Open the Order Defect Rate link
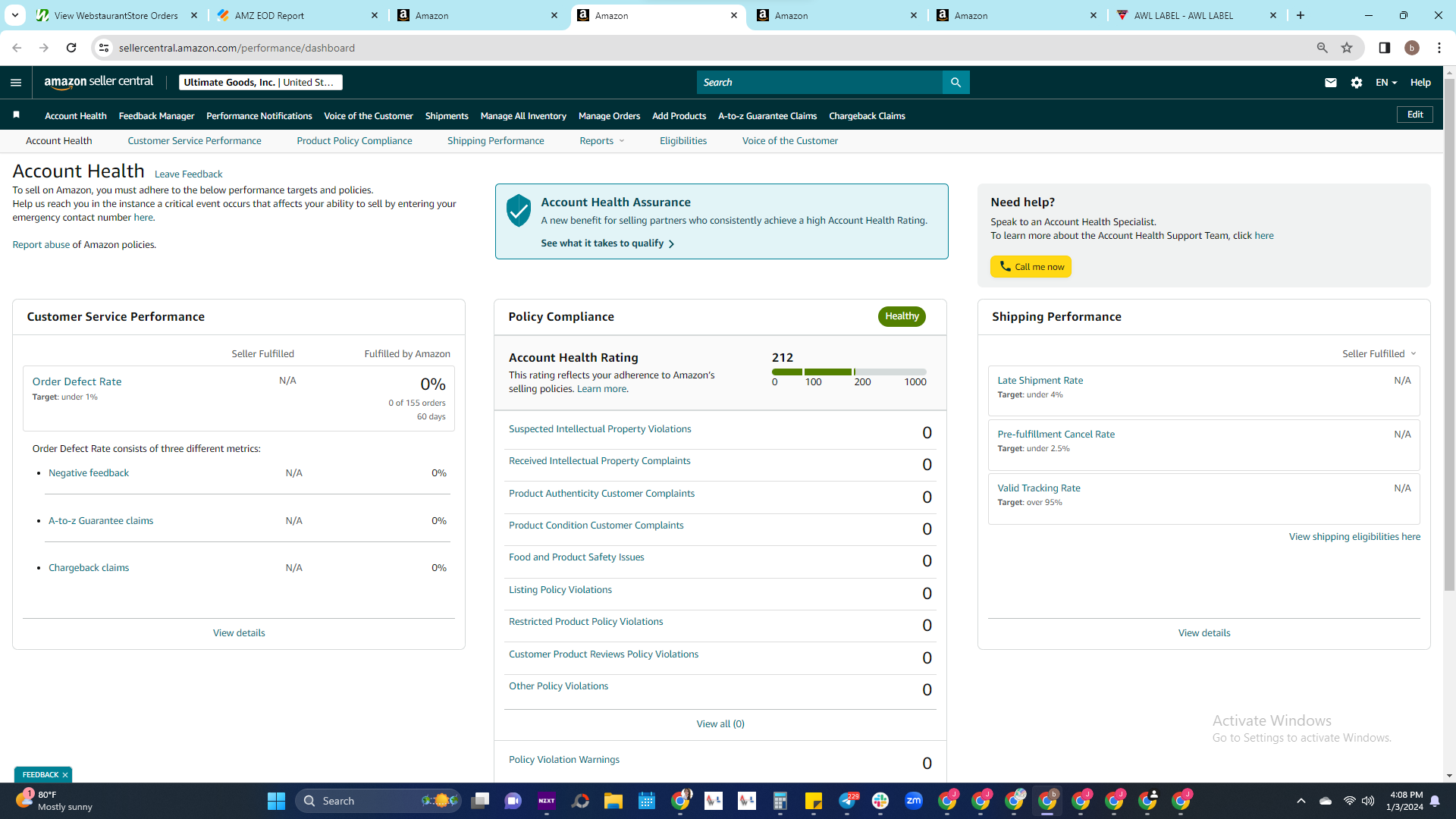Viewport: 1456px width, 819px height. coord(77,382)
